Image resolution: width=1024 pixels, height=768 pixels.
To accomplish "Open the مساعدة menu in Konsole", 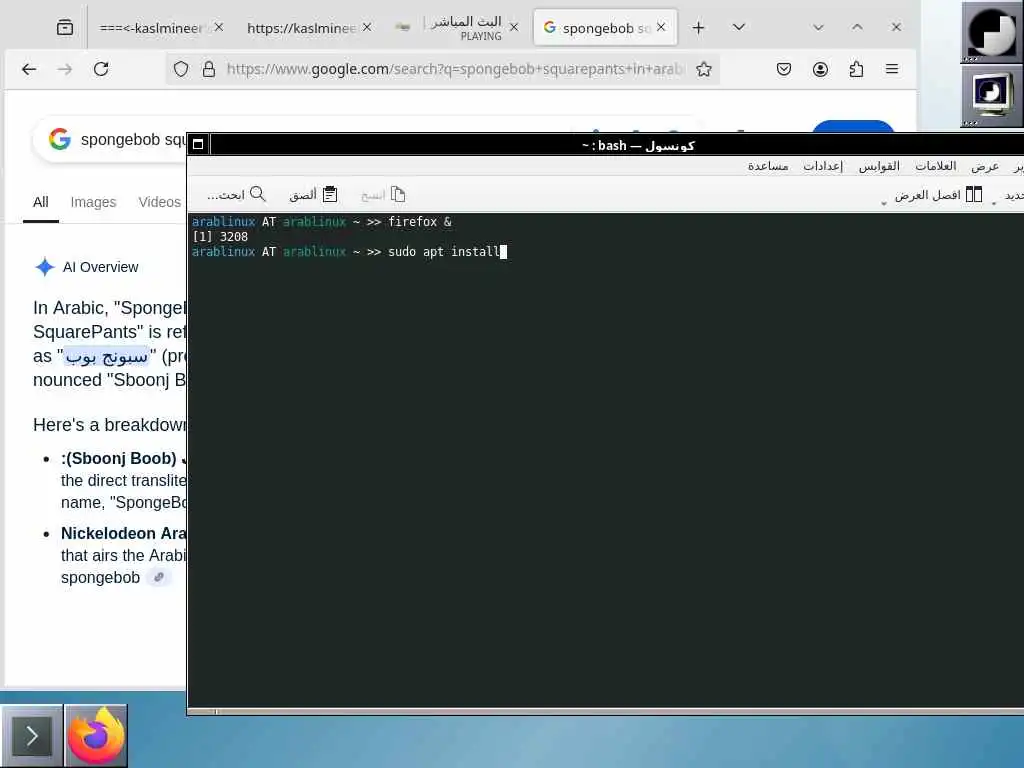I will 767,166.
